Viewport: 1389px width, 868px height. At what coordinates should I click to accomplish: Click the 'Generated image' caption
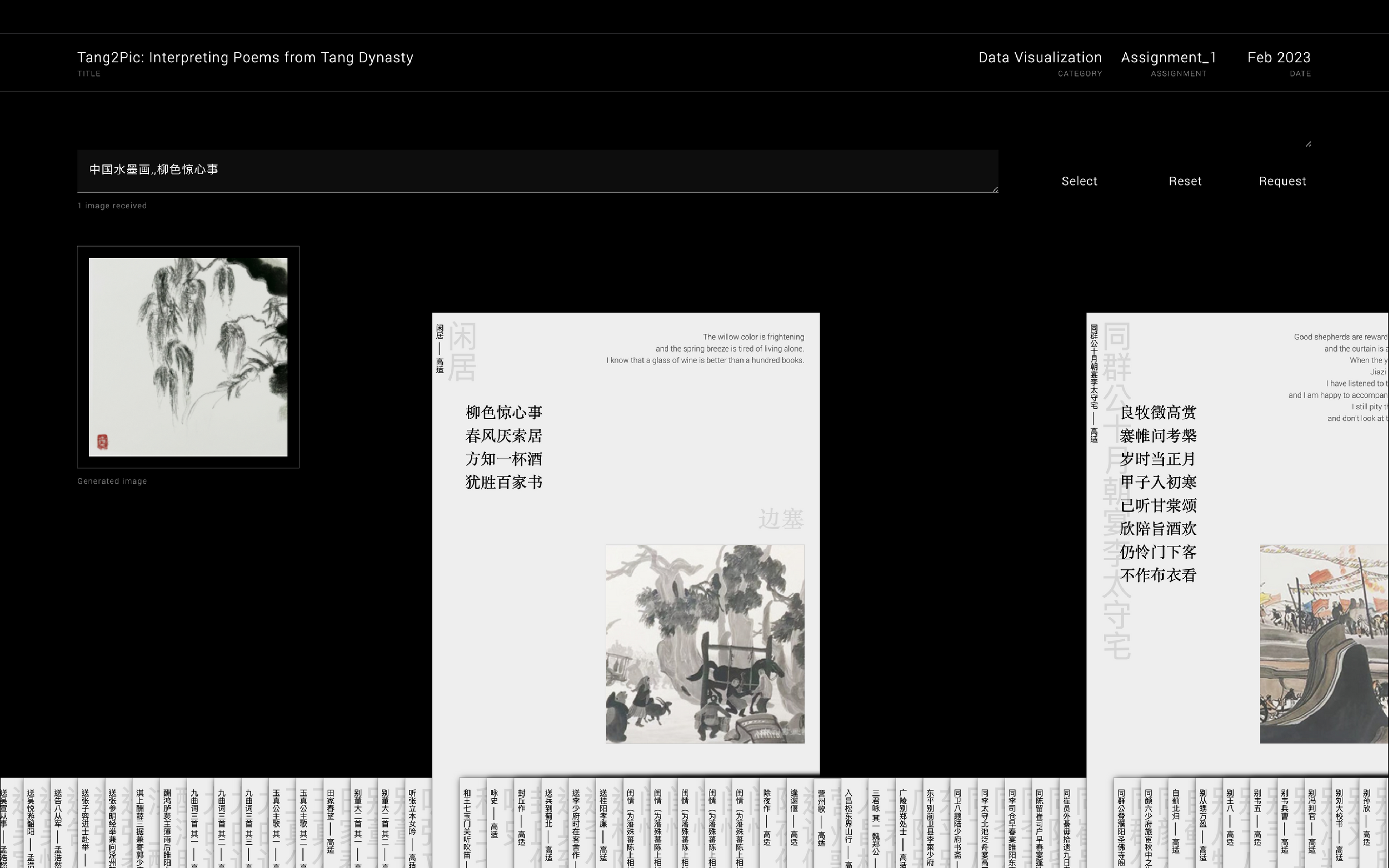pyautogui.click(x=112, y=481)
